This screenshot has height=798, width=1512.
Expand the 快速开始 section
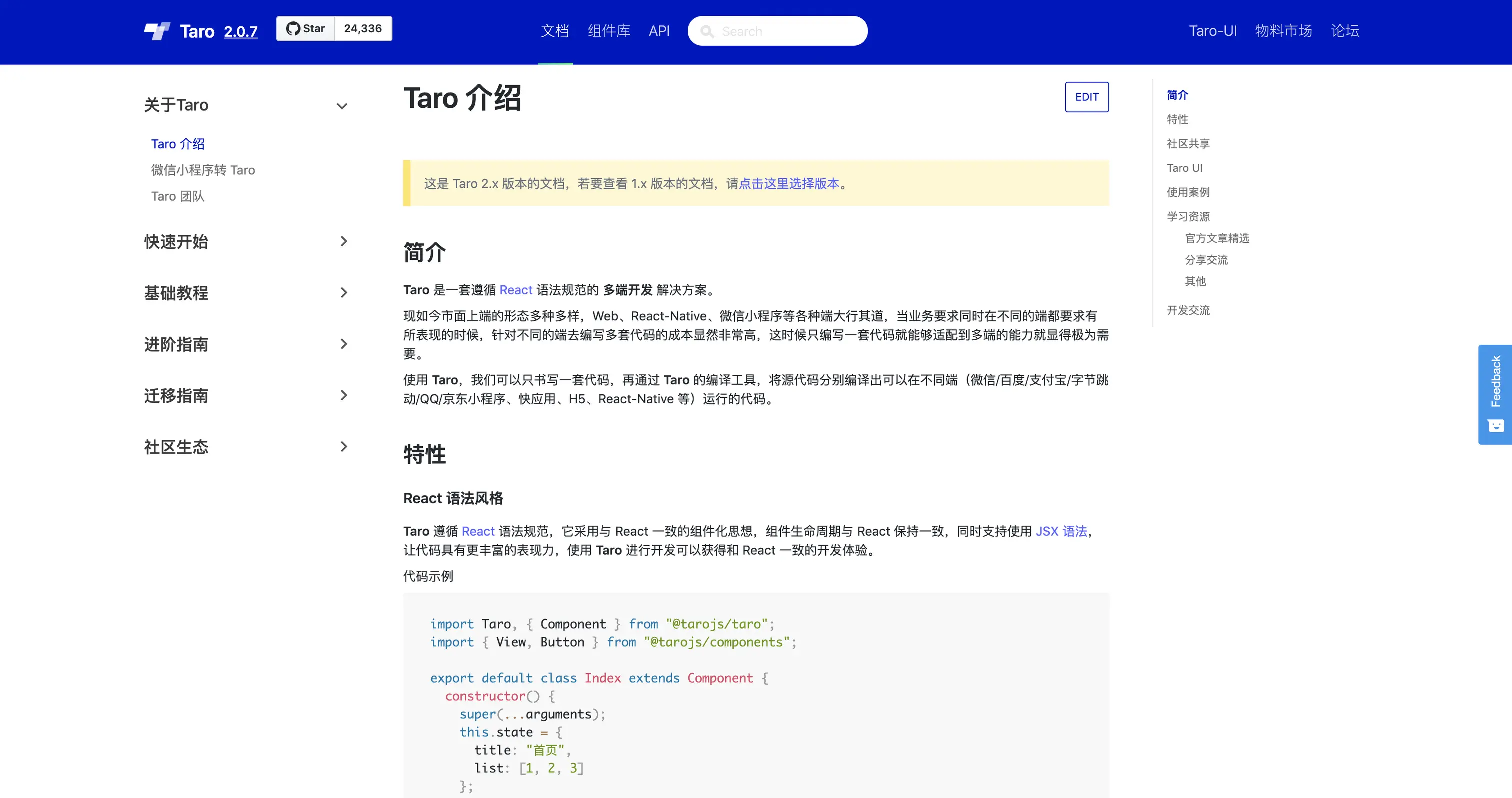[x=343, y=241]
